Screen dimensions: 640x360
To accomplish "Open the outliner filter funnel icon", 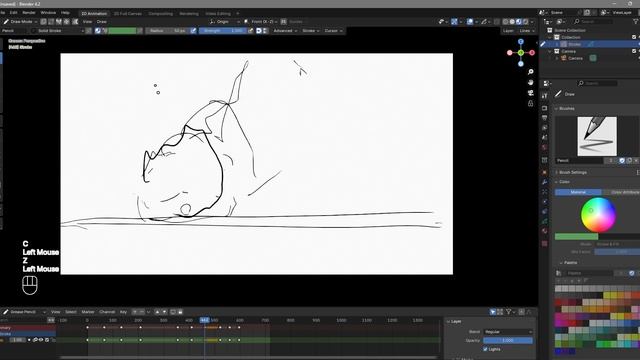I will point(636,21).
